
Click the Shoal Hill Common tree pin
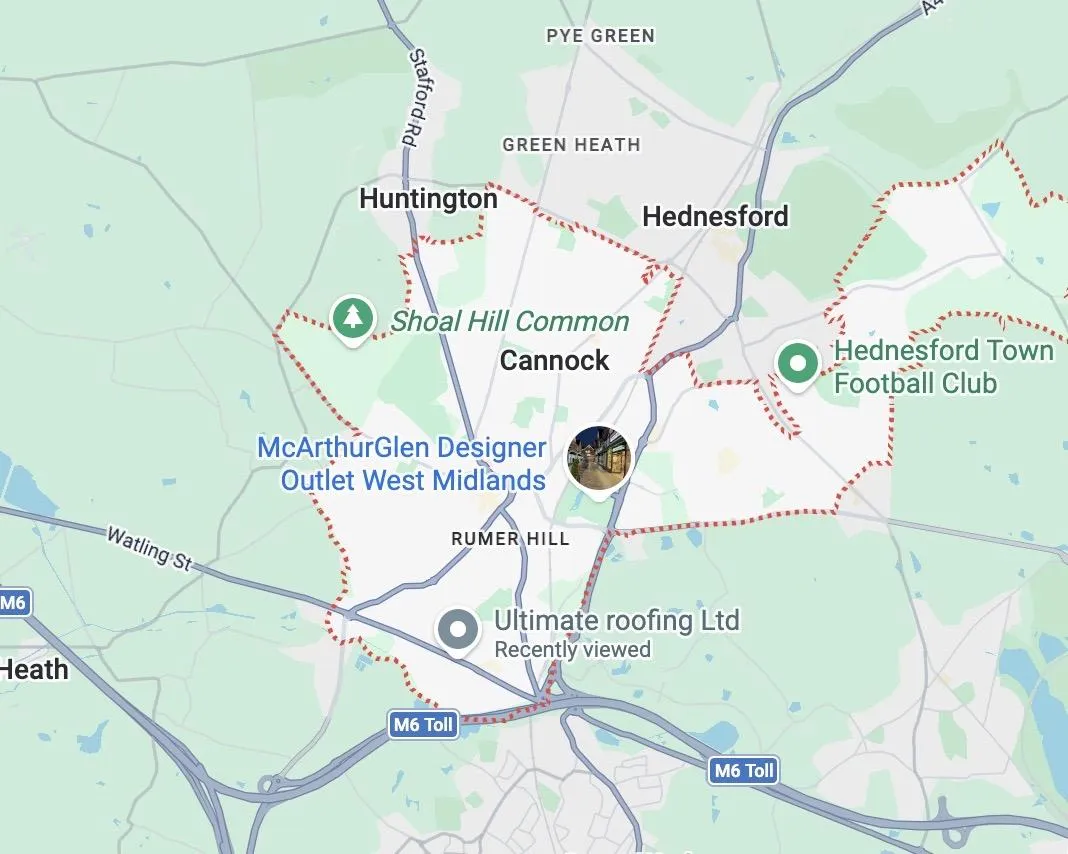(352, 319)
